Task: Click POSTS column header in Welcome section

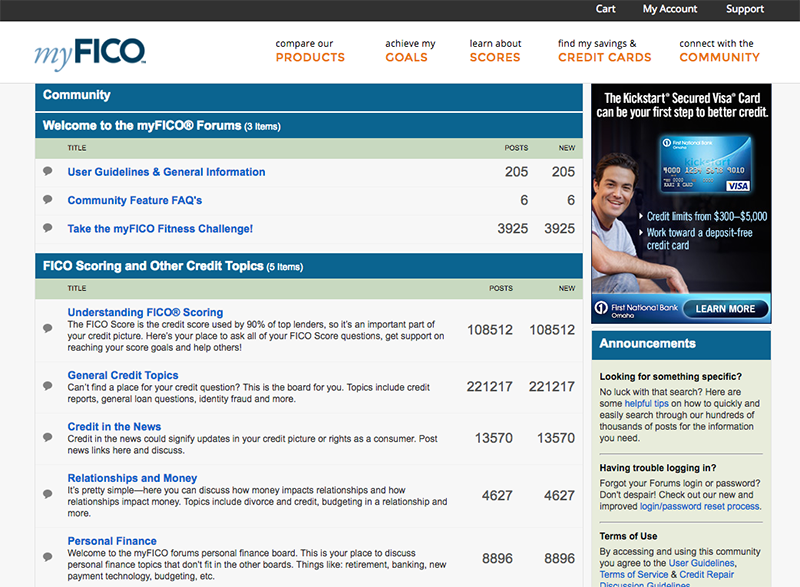Action: (516, 148)
